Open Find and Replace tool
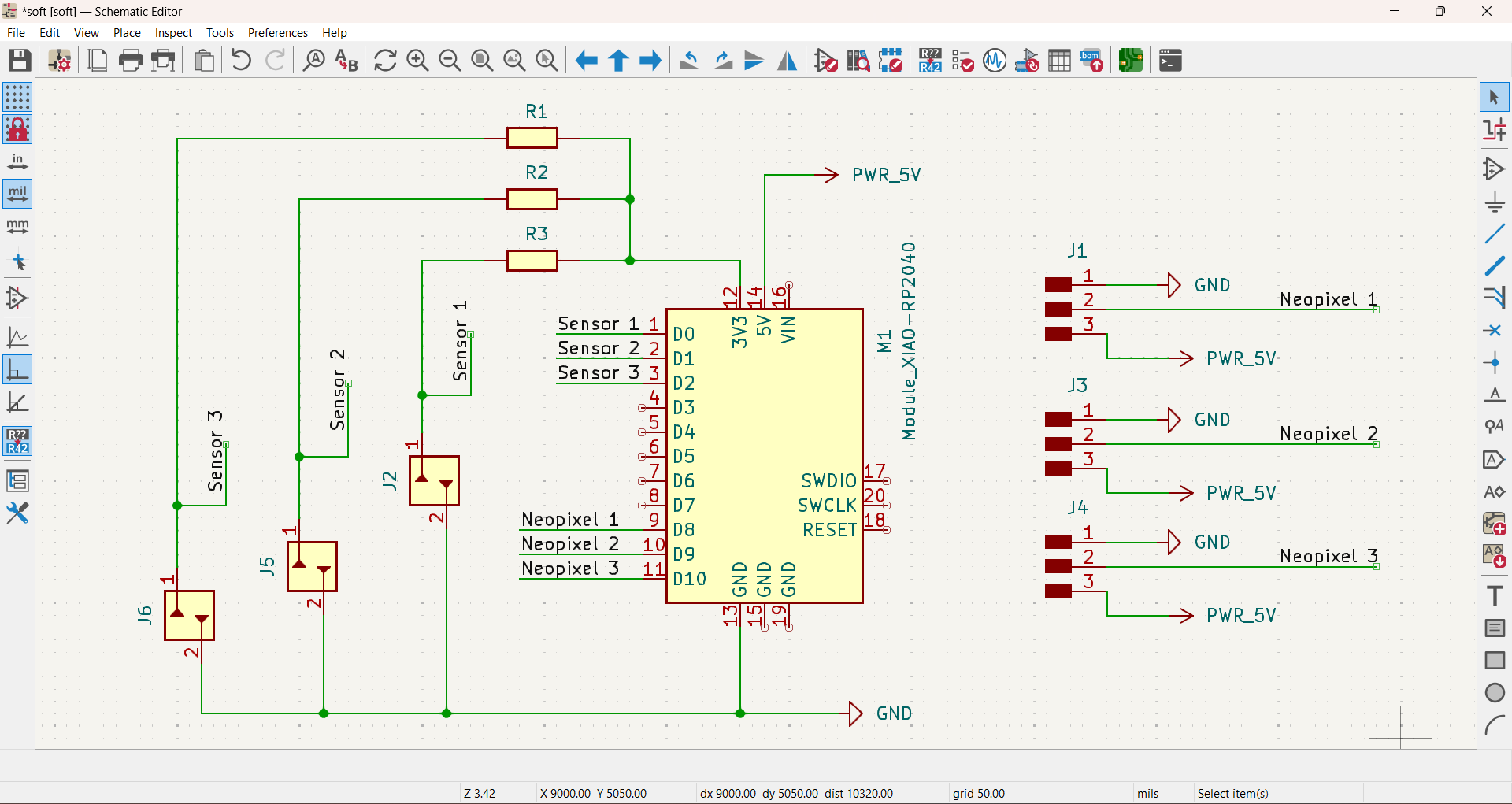The image size is (1512, 804). [x=346, y=60]
